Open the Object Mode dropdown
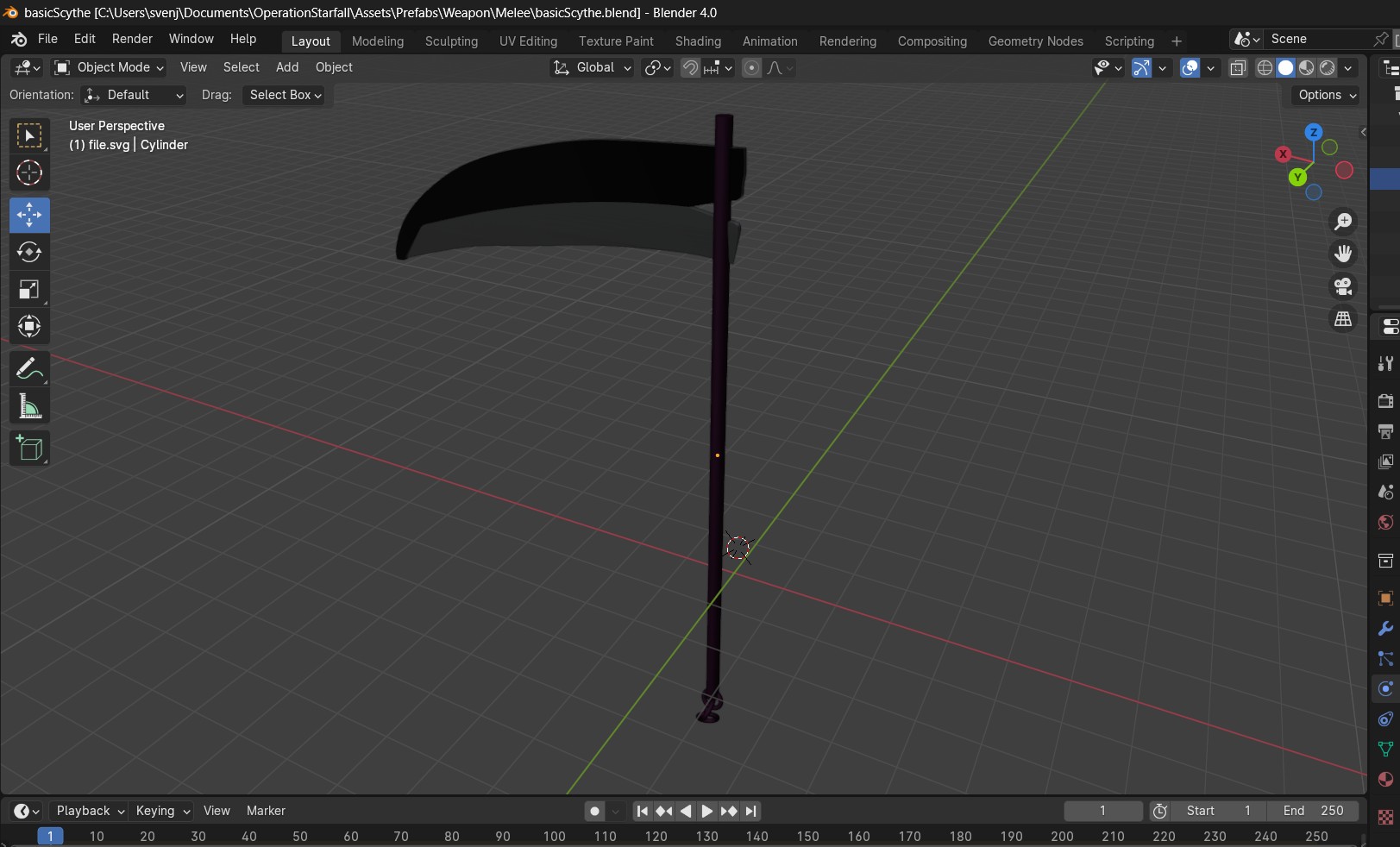The image size is (1400, 847). click(x=110, y=67)
